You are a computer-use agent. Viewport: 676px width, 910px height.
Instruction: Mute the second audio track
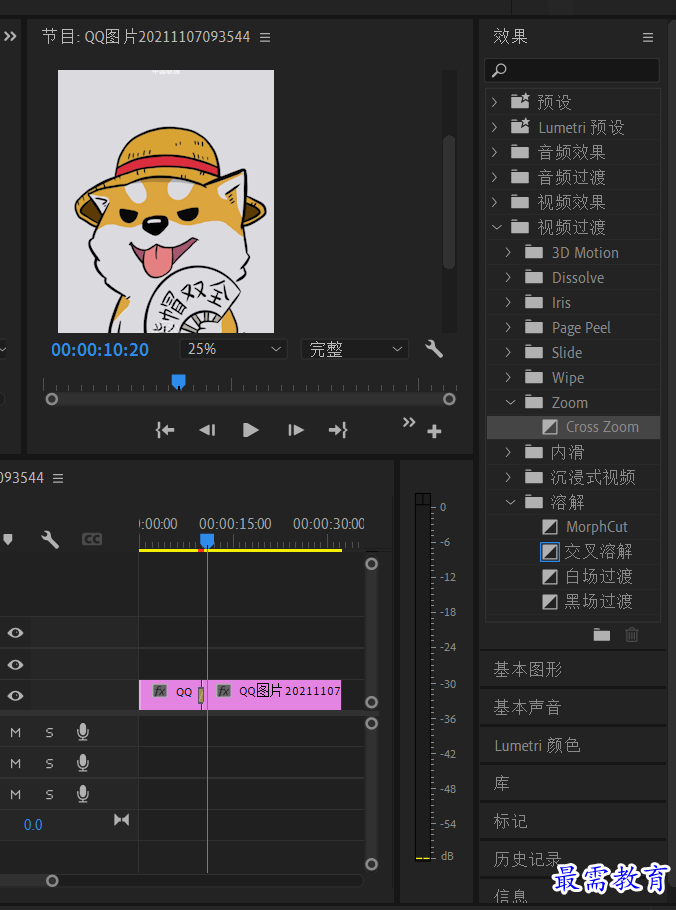coord(16,763)
